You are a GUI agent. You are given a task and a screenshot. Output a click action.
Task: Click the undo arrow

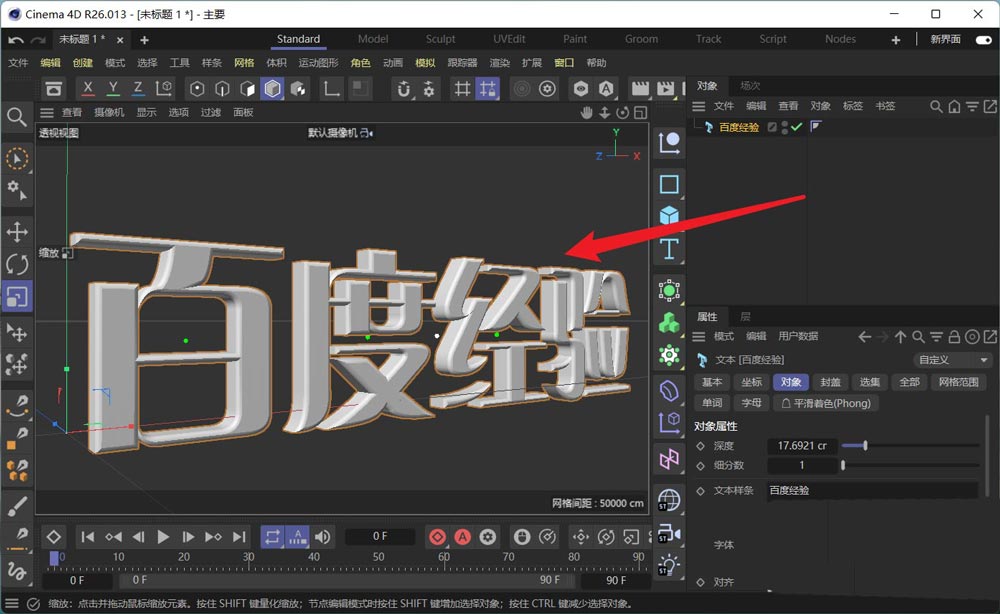(x=16, y=40)
